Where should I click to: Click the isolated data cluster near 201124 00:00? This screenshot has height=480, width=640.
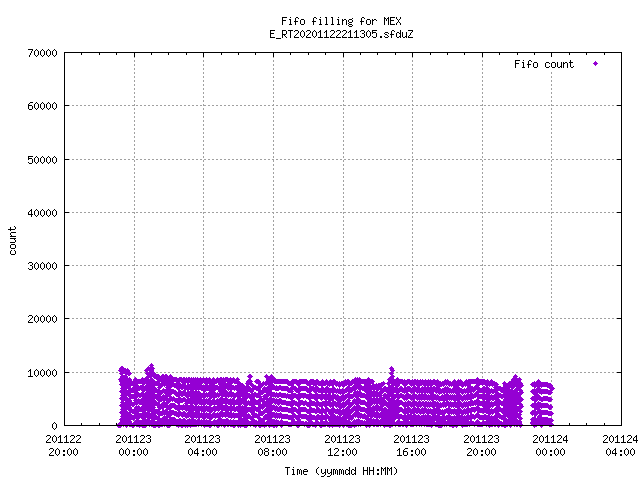pos(542,403)
